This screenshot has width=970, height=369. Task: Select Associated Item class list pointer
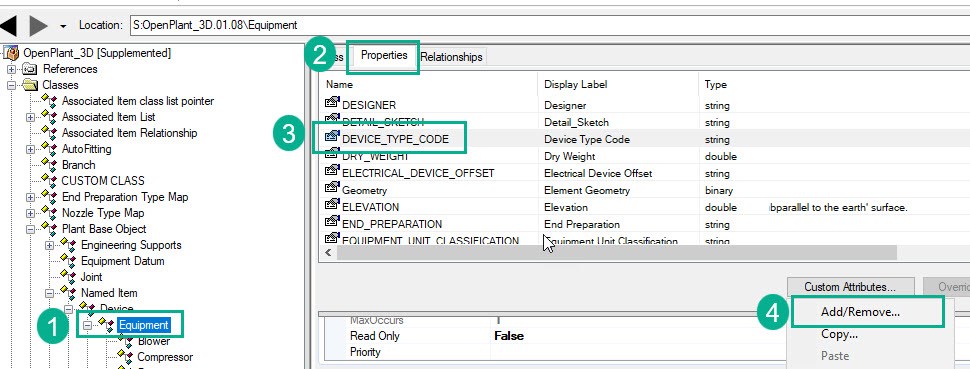138,101
